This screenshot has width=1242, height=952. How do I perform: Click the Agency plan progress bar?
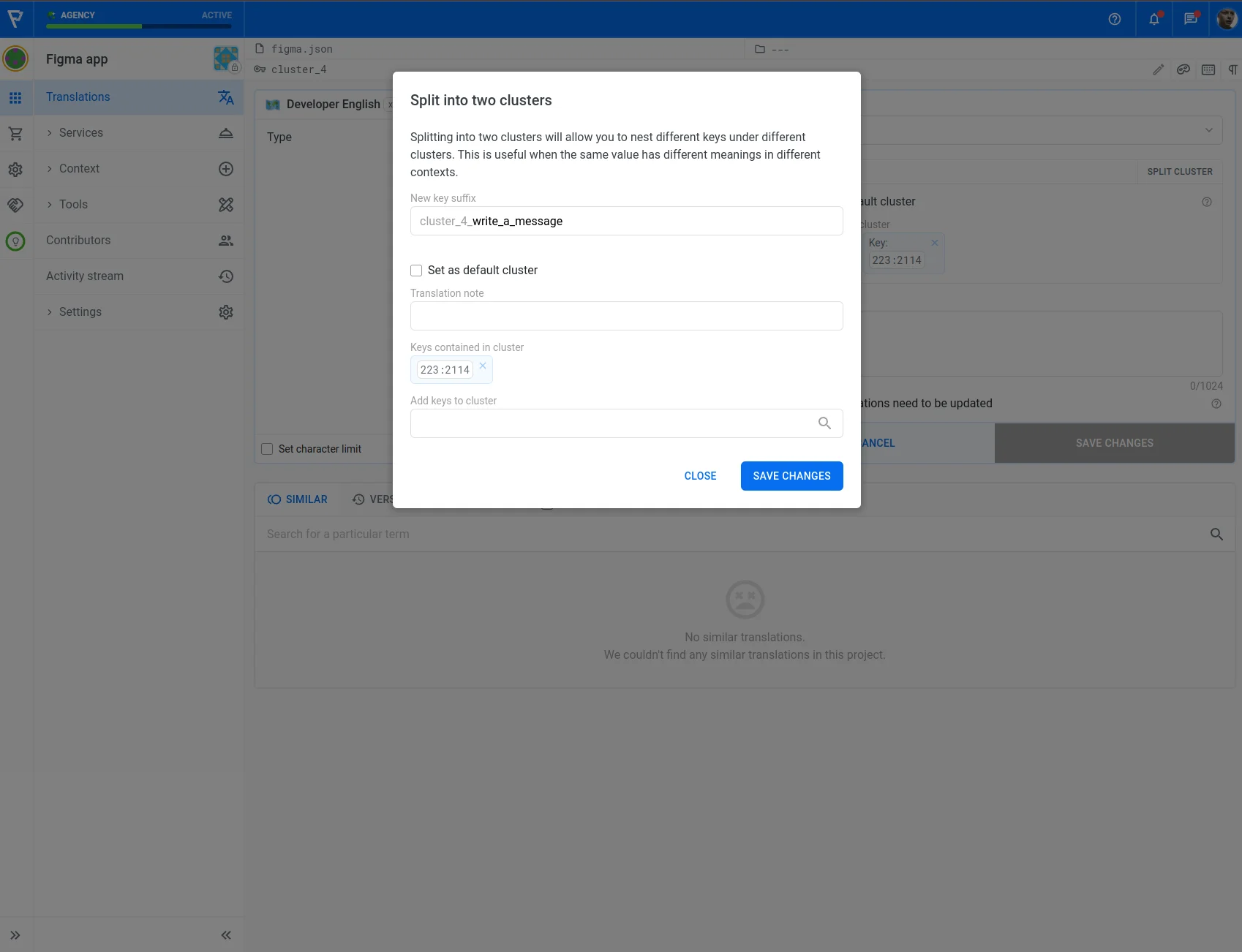pyautogui.click(x=139, y=26)
